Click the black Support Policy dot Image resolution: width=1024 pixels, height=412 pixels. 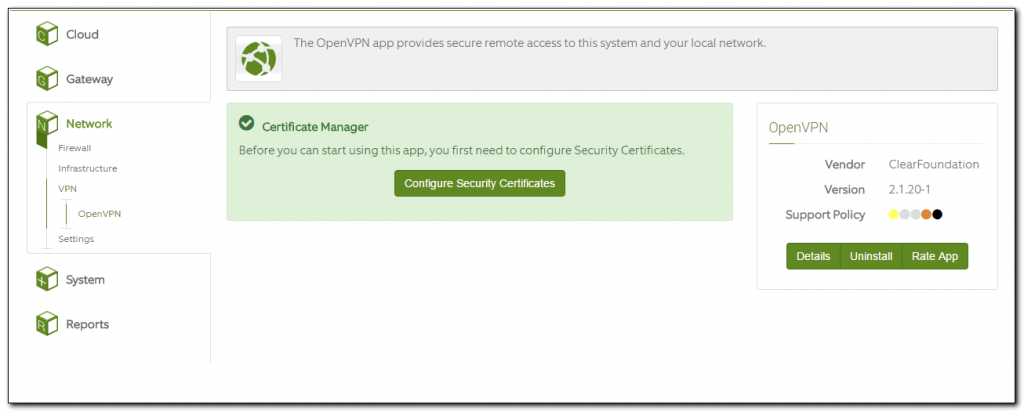coord(938,214)
